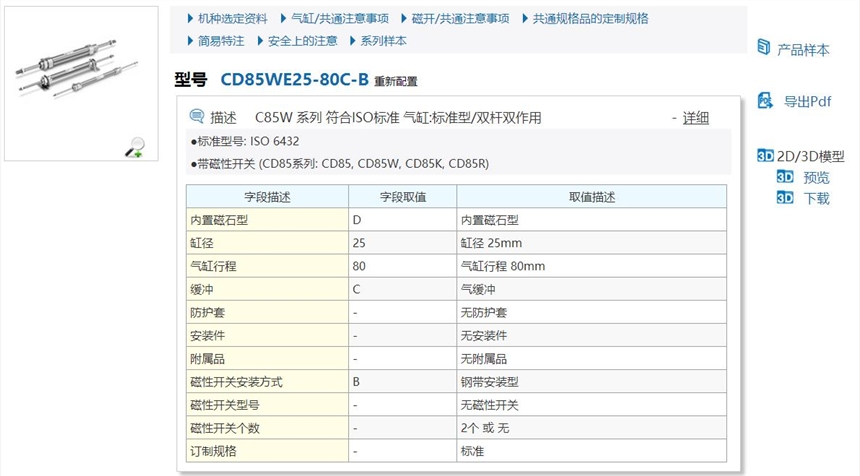This screenshot has height=476, width=860.
Task: Click the 气缸行程 field row label
Action: coord(267,266)
